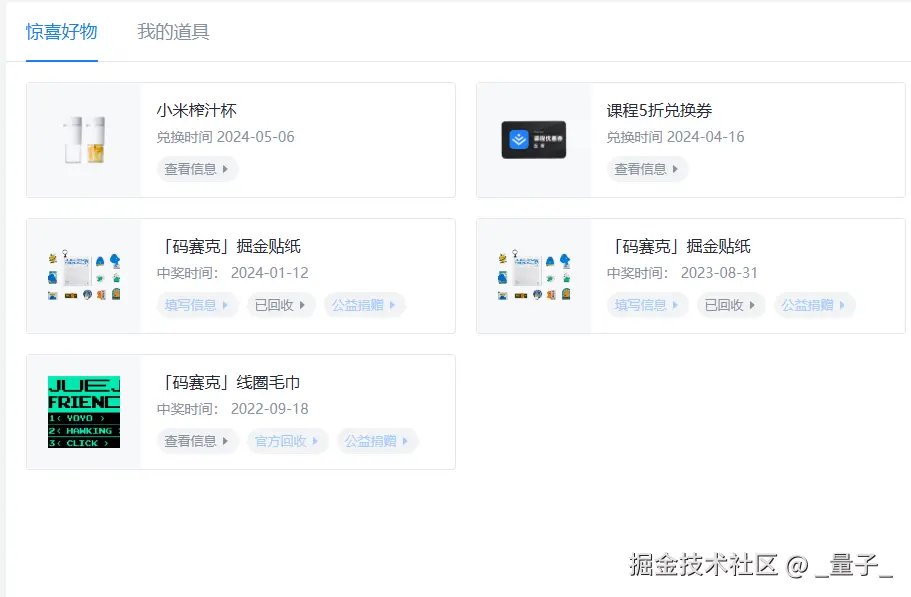The image size is (911, 597).
Task: Open 查看信息 for the 线圈毛巾
Action: tap(196, 441)
